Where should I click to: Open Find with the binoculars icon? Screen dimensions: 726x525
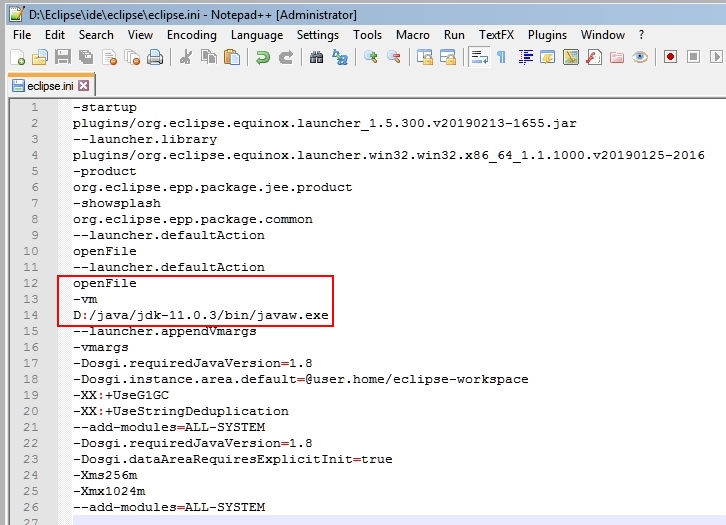click(x=317, y=58)
